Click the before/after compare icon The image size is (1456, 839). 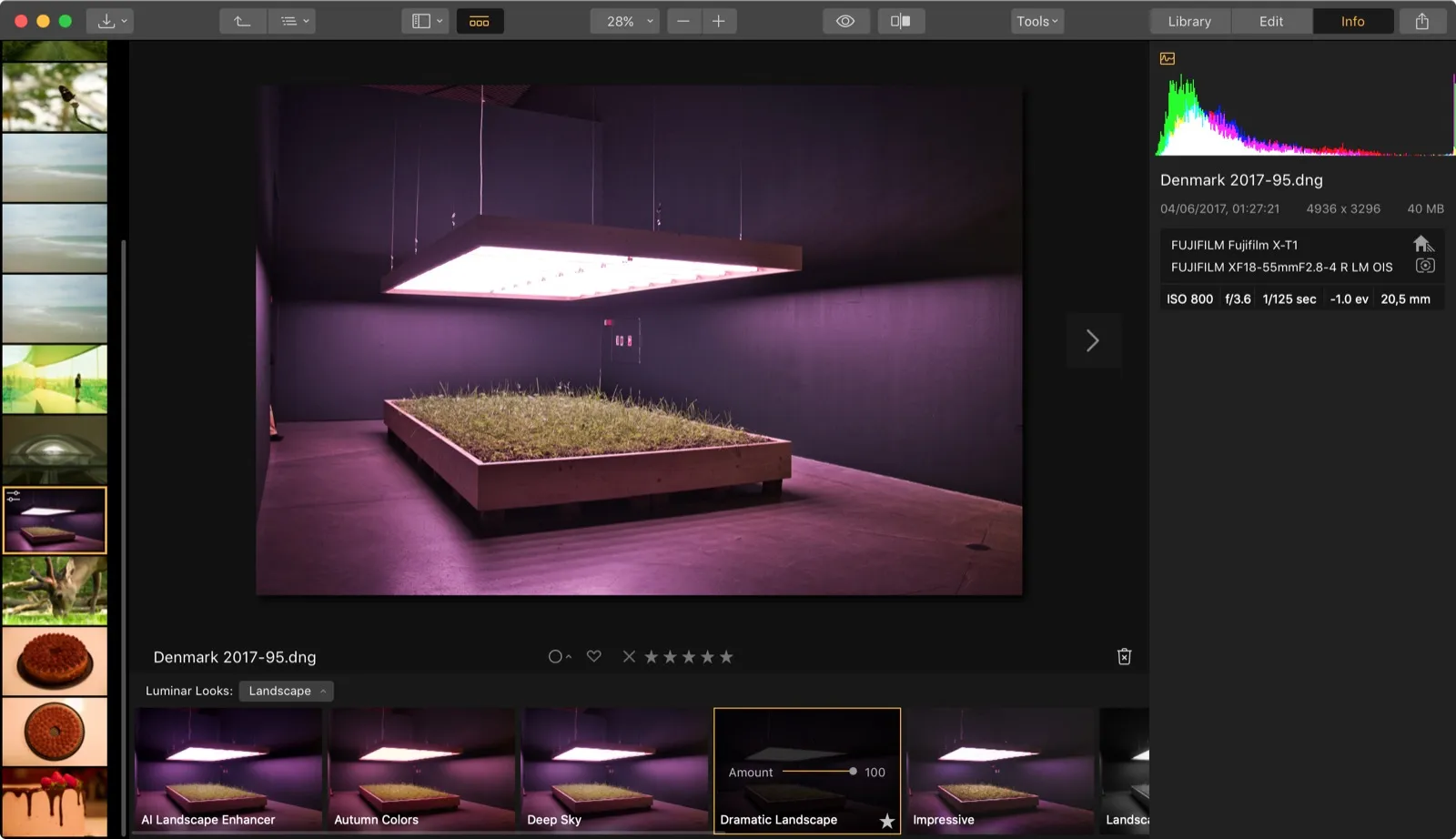900,21
